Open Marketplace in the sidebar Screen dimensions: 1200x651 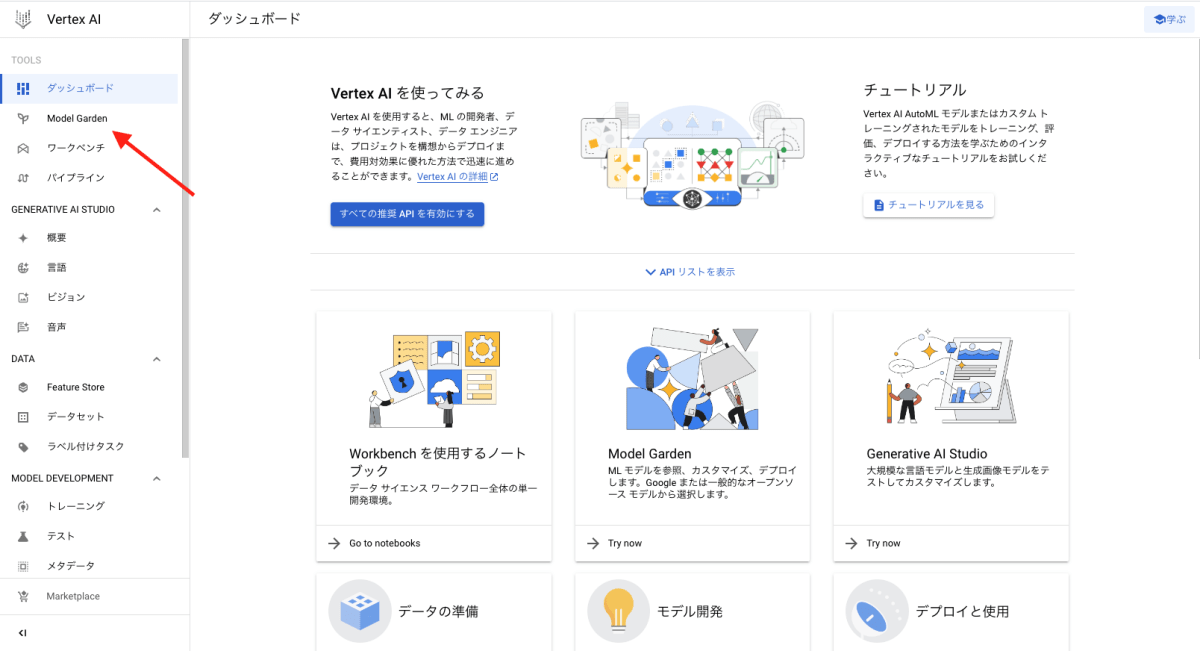click(x=89, y=597)
